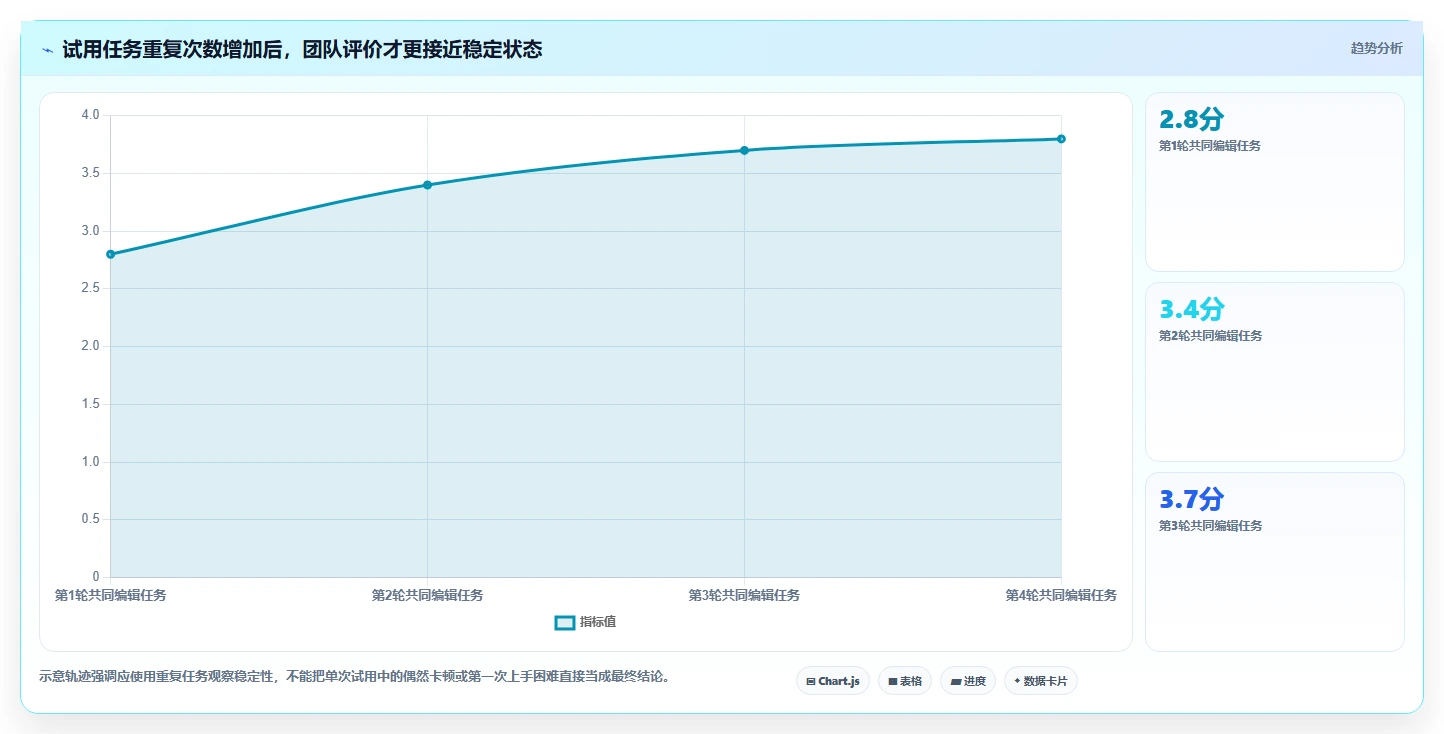This screenshot has height=734, width=1444.
Task: Click the 表格 tag
Action: [x=905, y=681]
